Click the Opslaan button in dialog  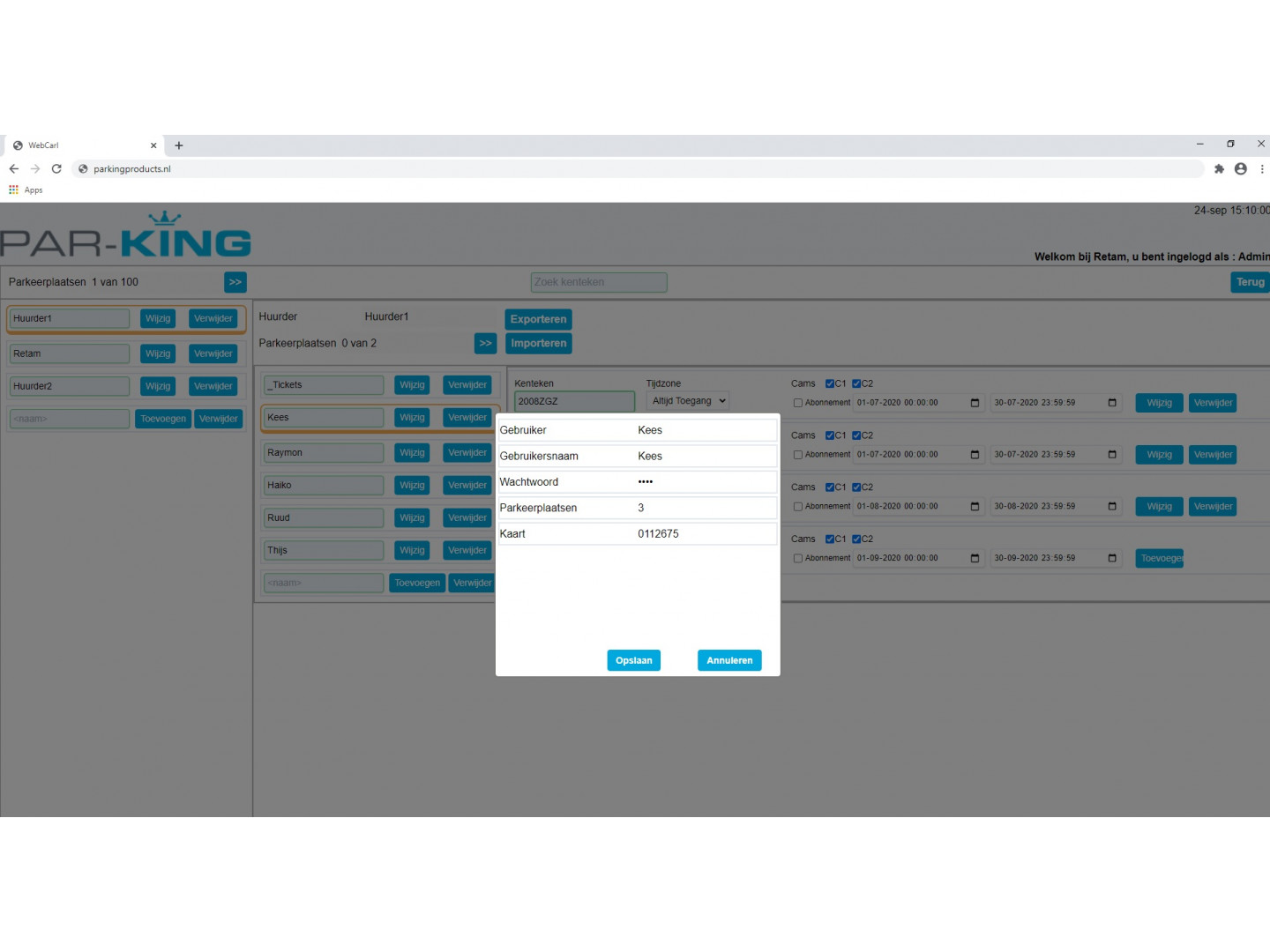[633, 660]
